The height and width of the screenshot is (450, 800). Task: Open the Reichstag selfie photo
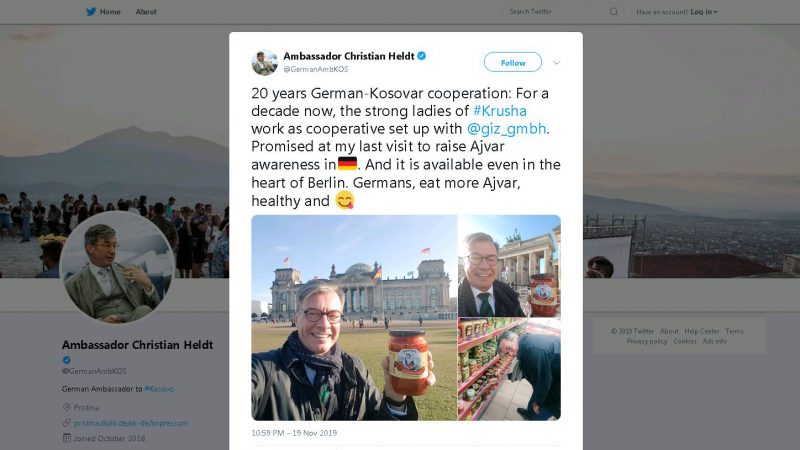pos(354,318)
